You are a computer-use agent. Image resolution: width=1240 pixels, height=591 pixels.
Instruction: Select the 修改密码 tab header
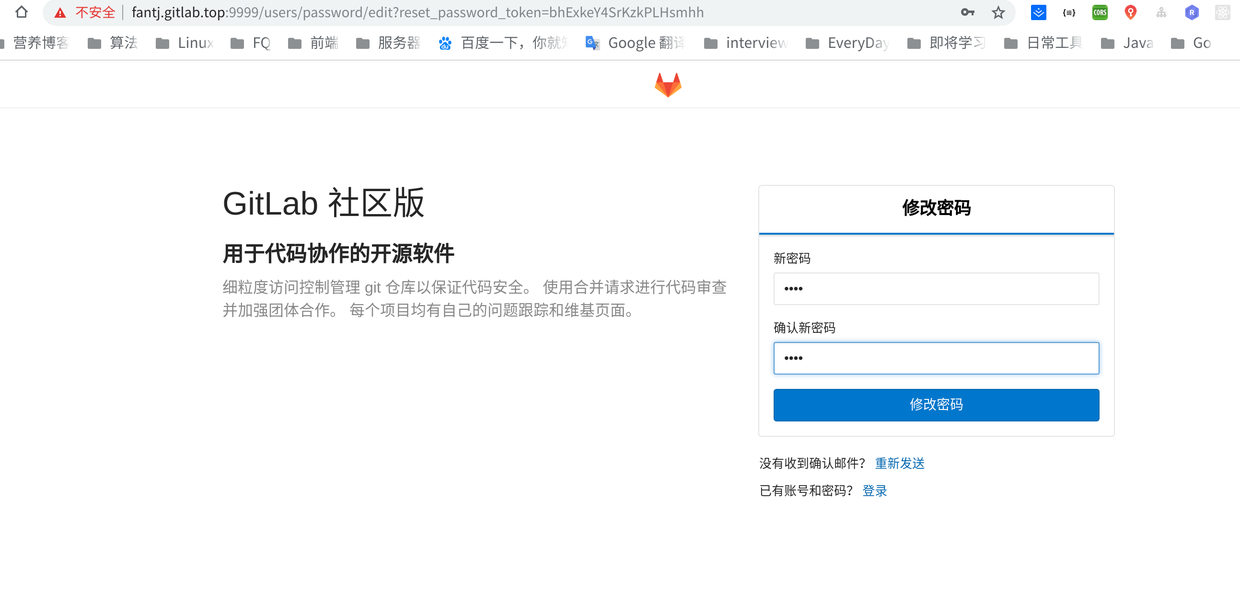pos(936,208)
